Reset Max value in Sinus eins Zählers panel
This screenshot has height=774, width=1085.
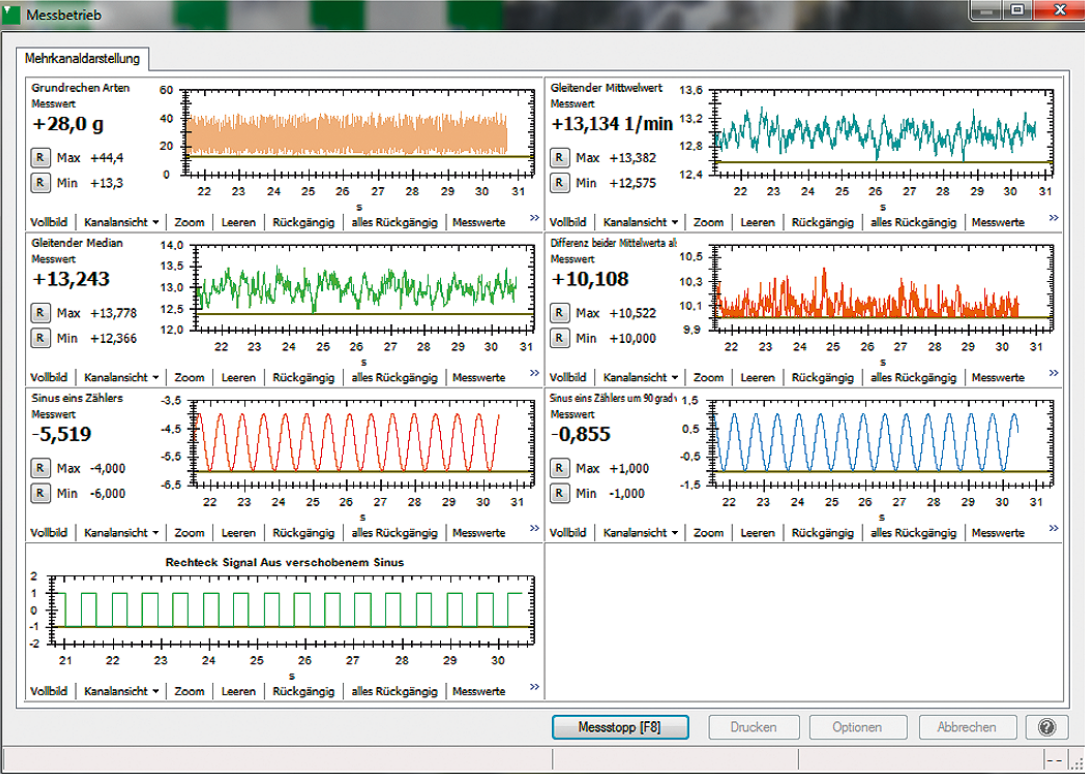coord(40,468)
